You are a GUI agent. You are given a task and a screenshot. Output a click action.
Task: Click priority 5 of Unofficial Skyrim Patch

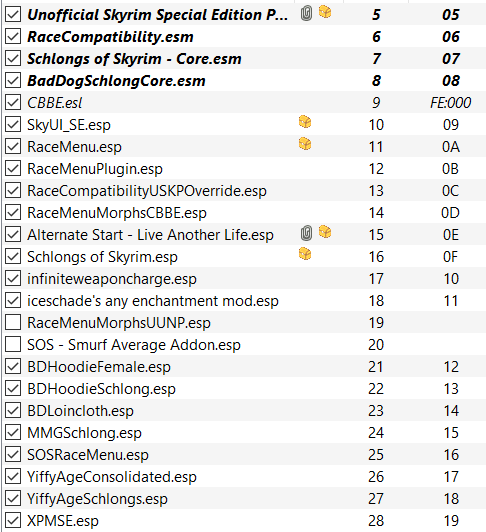pos(376,15)
